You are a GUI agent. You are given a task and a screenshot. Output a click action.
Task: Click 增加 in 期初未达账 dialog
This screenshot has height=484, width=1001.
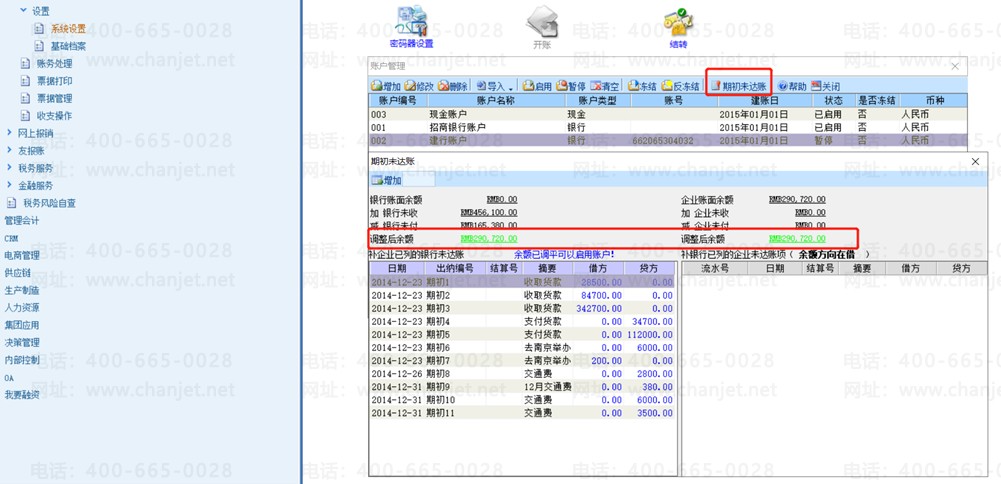(x=387, y=181)
